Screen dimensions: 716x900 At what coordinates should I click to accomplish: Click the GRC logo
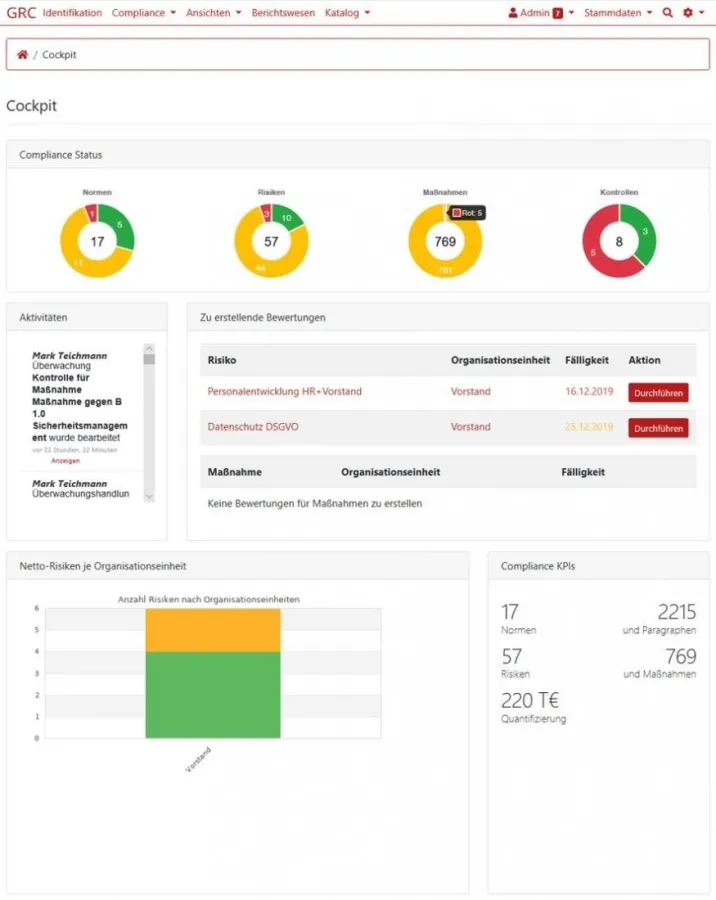[21, 13]
